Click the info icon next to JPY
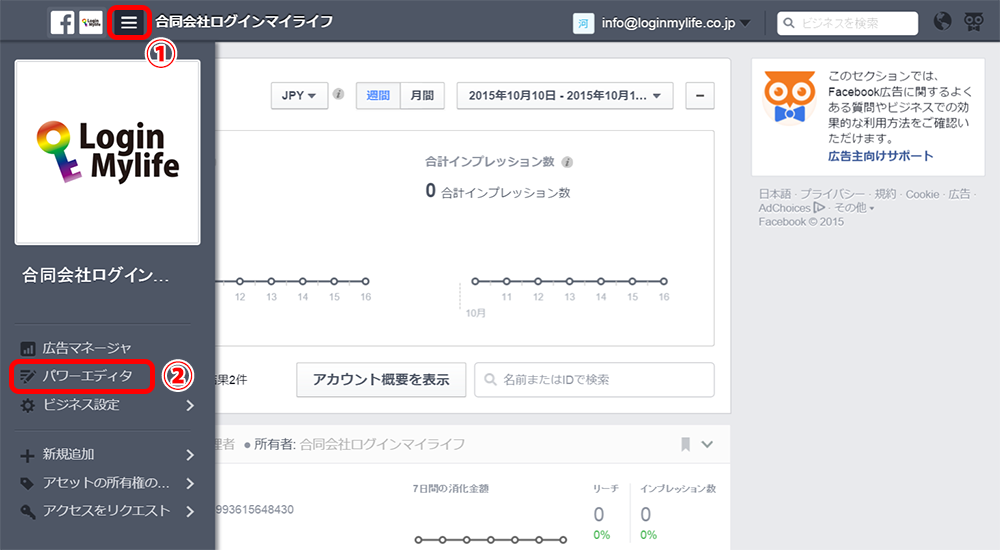The height and width of the screenshot is (550, 1000). coord(339,94)
